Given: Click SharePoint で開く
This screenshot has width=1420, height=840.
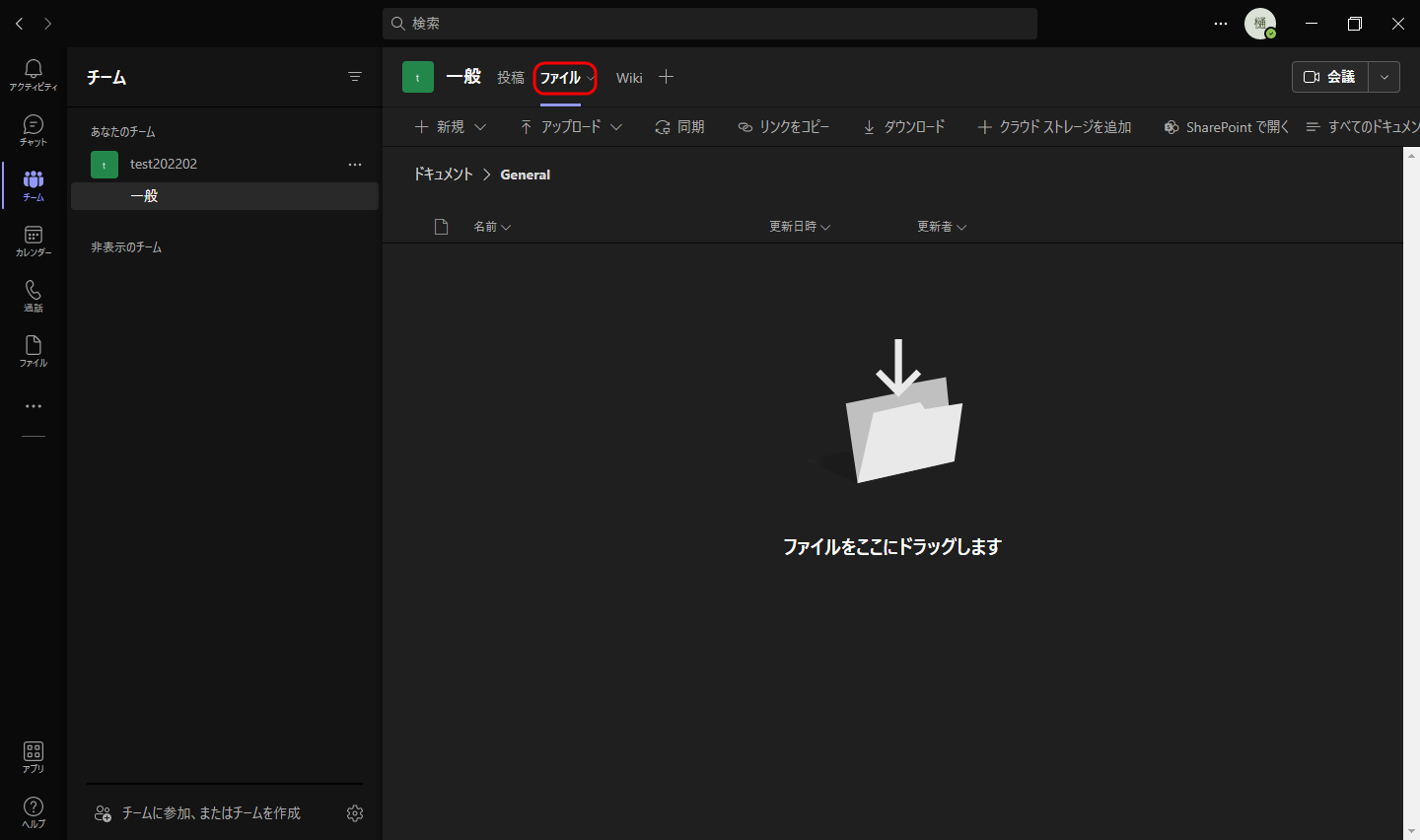Looking at the screenshot, I should pyautogui.click(x=1226, y=127).
